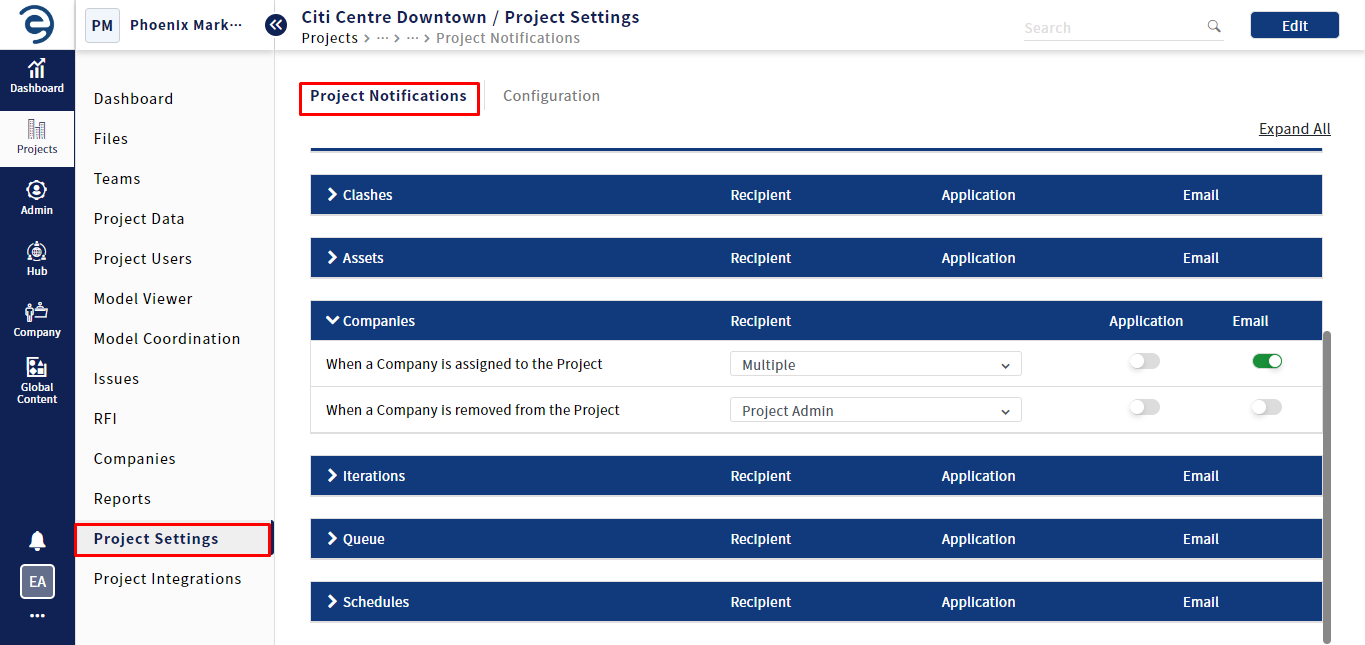Click the Project Notifications breadcrumb text
Viewport: 1365px width, 645px height.
[x=508, y=38]
